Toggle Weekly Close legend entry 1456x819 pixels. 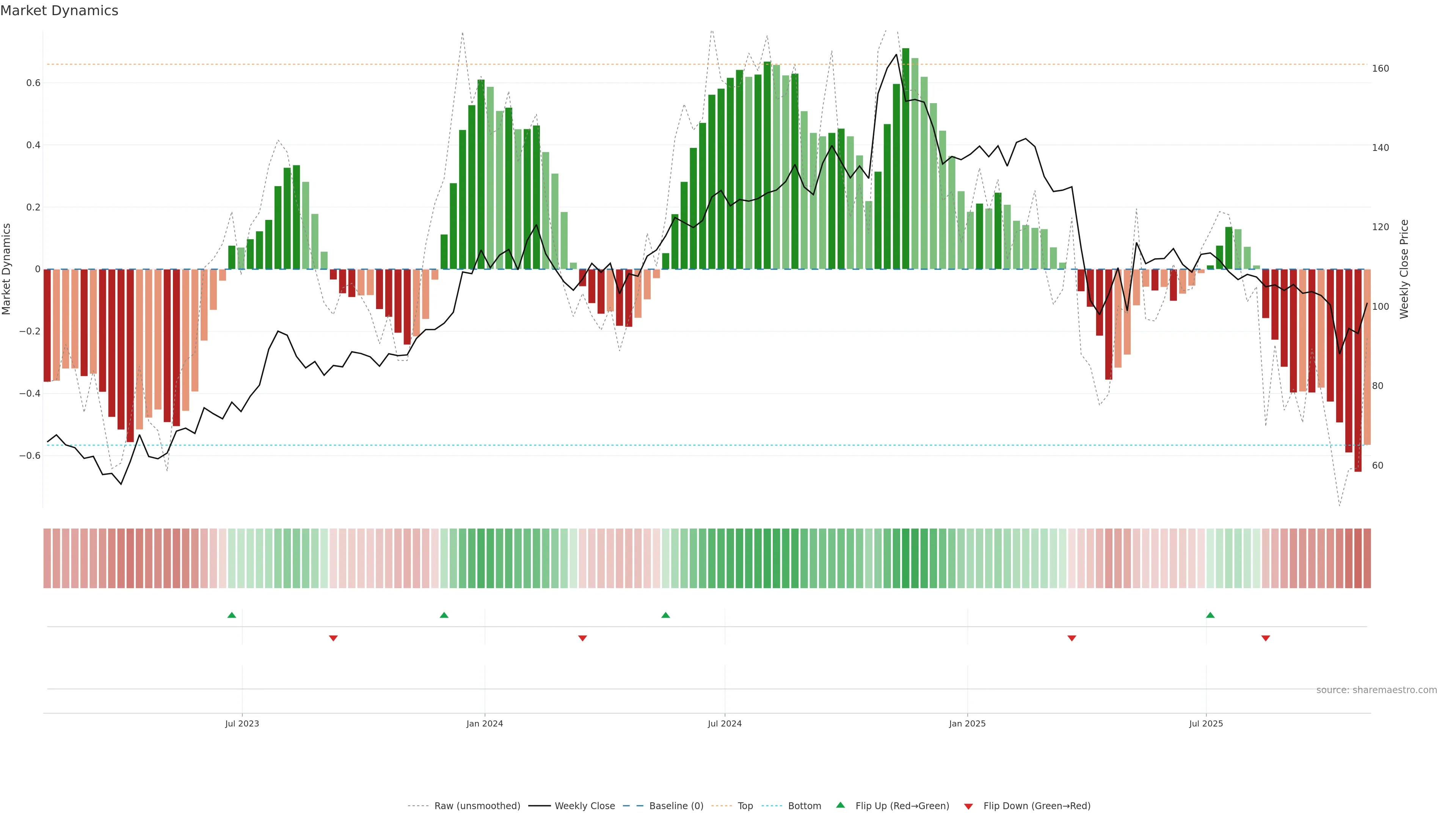coord(584,806)
